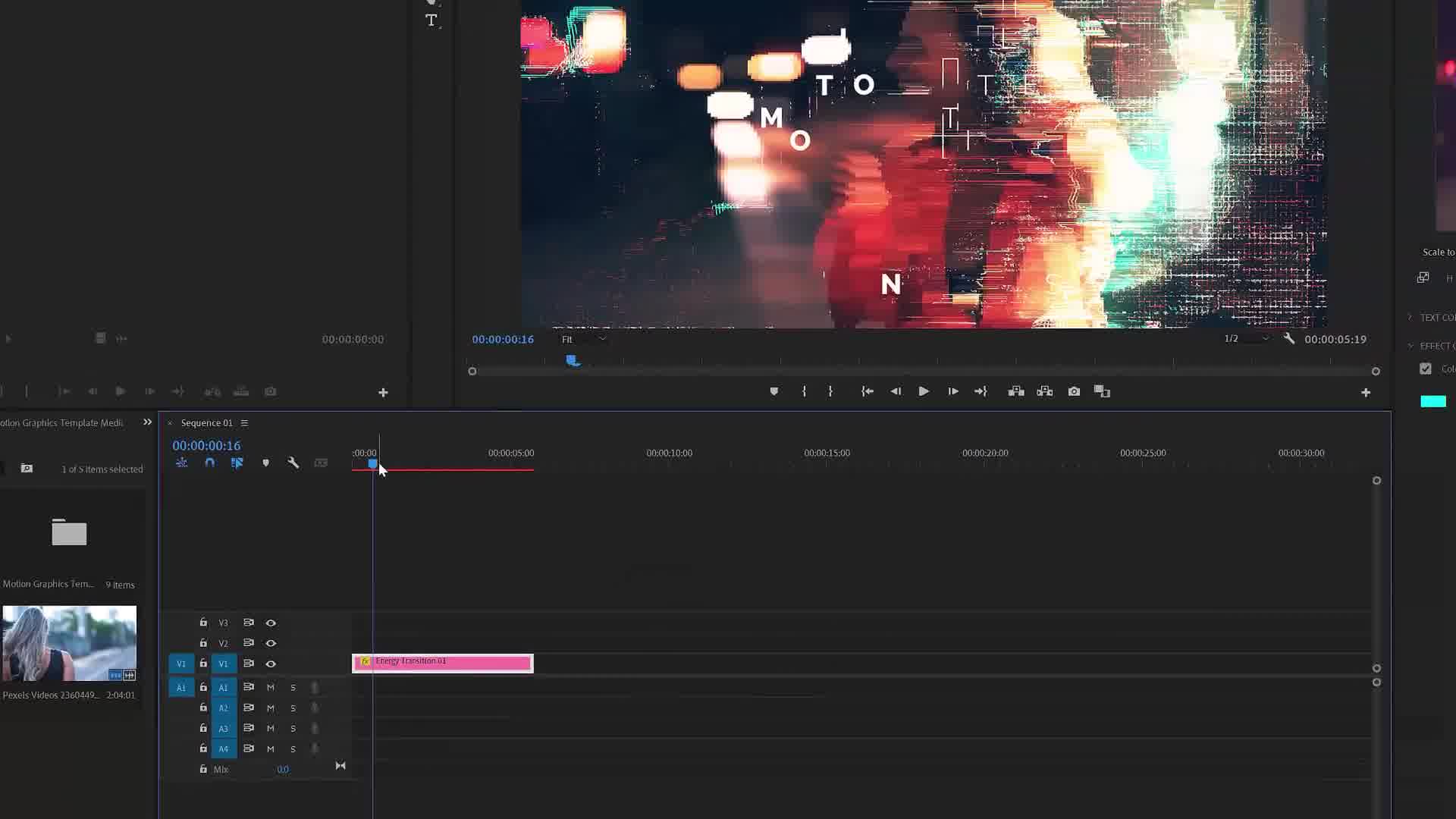Viewport: 1456px width, 819px height.
Task: Edit Program Monitor timecode field
Action: coord(503,339)
